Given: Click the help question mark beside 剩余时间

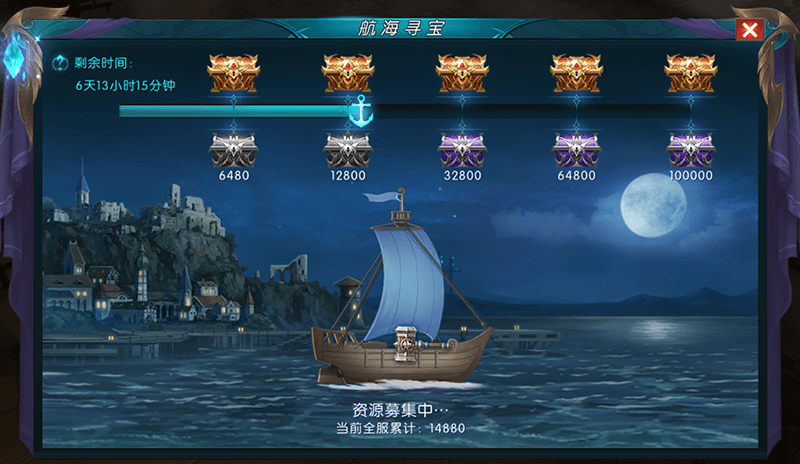Looking at the screenshot, I should pos(60,63).
